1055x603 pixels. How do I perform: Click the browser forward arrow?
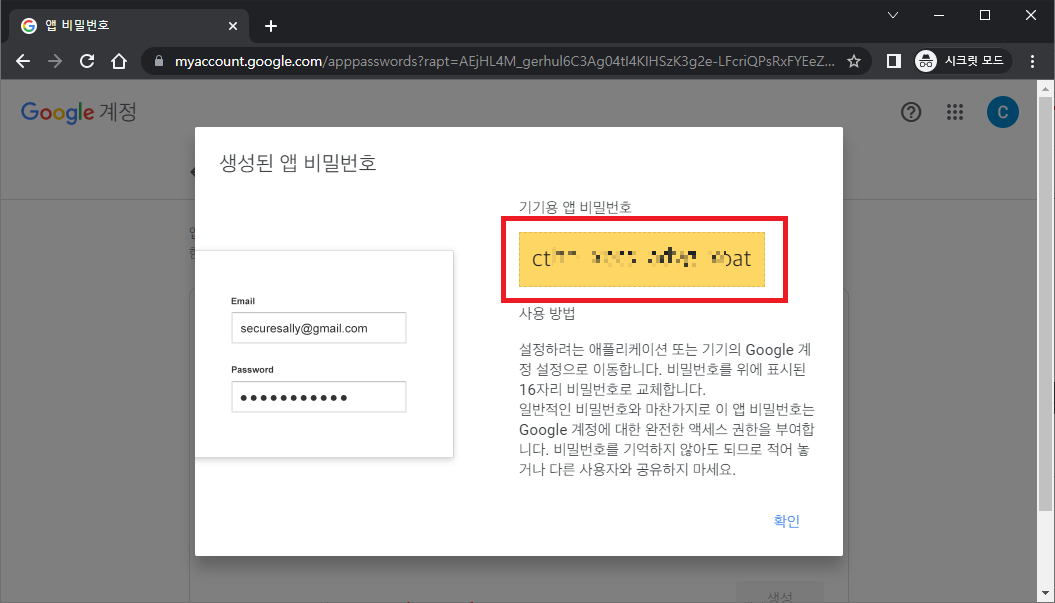click(55, 61)
